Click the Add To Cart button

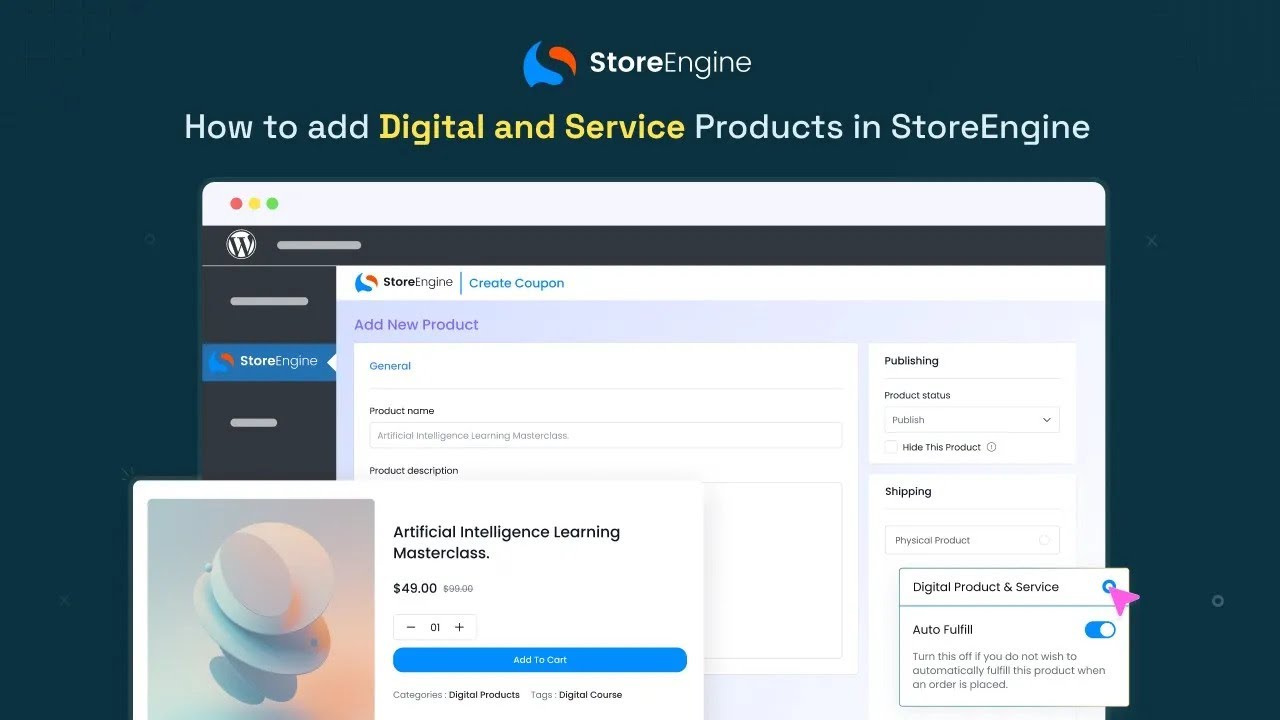[540, 660]
